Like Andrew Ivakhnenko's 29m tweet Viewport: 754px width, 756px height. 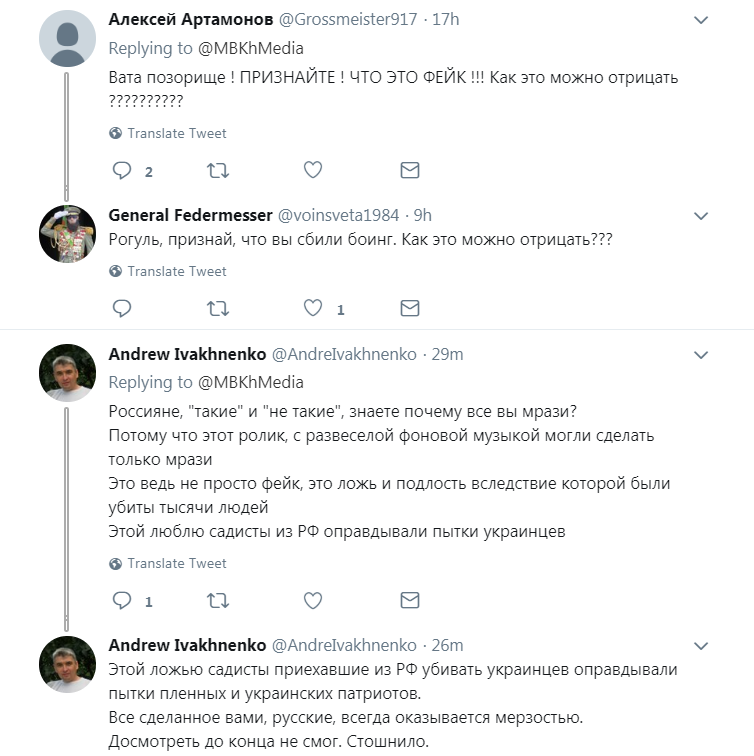(313, 601)
